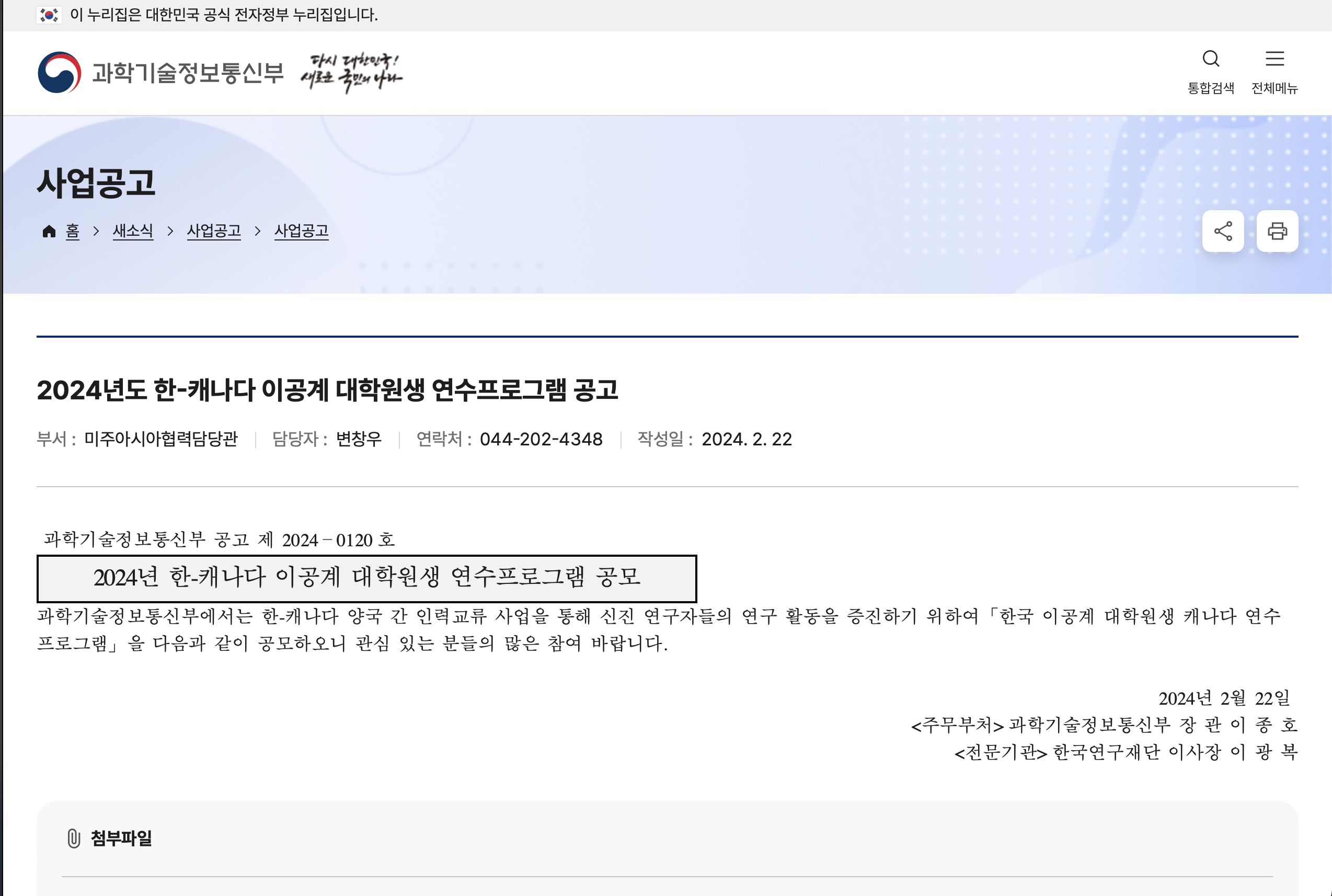Open the 홈 breadcrumb link
Screen dimensions: 1332x896
pyautogui.click(x=72, y=231)
